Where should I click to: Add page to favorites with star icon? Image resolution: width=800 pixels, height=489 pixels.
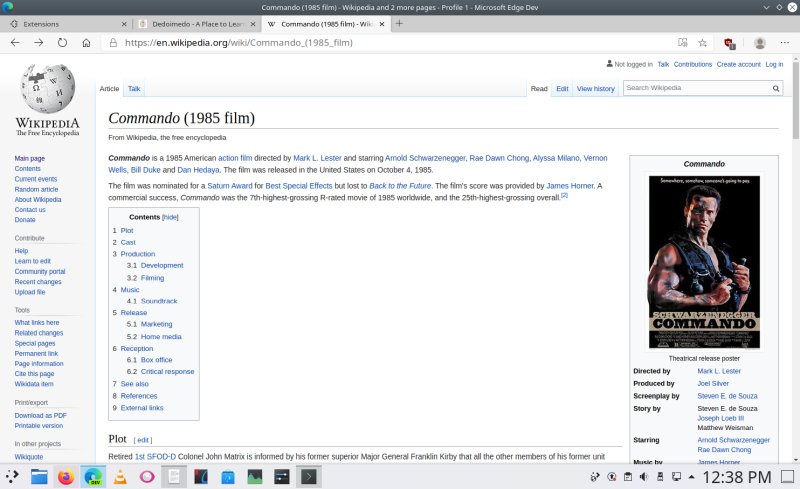coord(702,43)
